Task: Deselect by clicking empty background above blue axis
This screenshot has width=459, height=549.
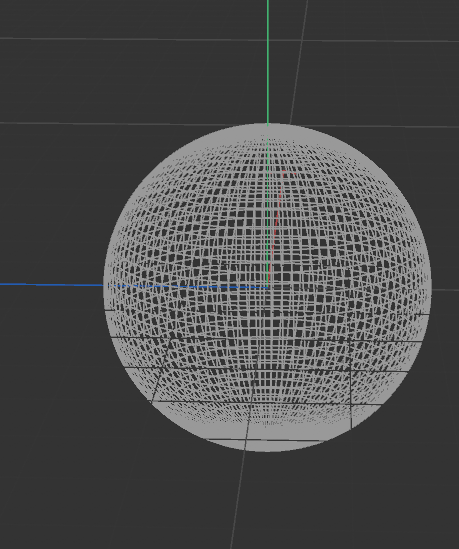Action: 53,210
